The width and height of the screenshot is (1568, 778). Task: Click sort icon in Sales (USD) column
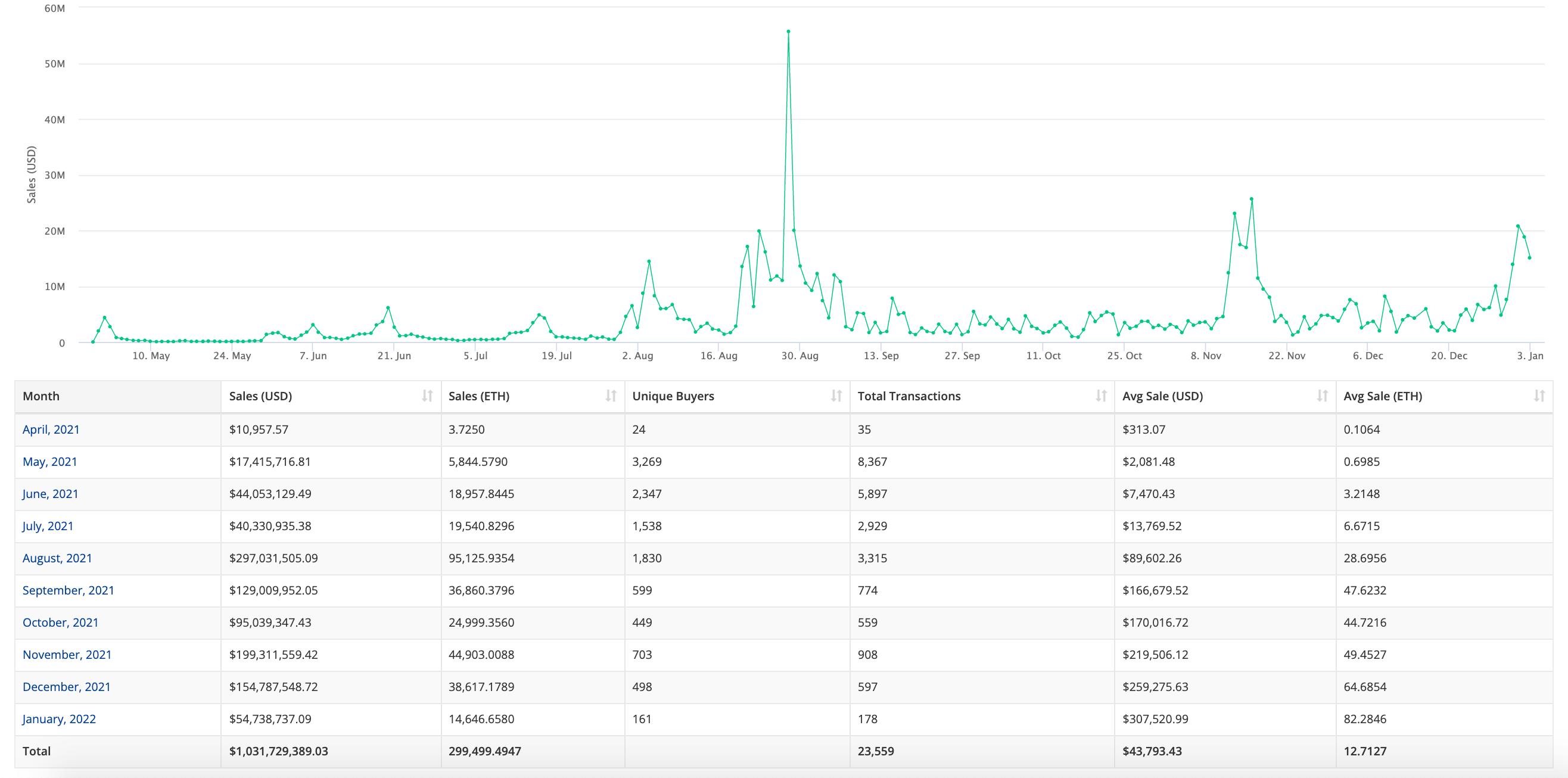(427, 396)
